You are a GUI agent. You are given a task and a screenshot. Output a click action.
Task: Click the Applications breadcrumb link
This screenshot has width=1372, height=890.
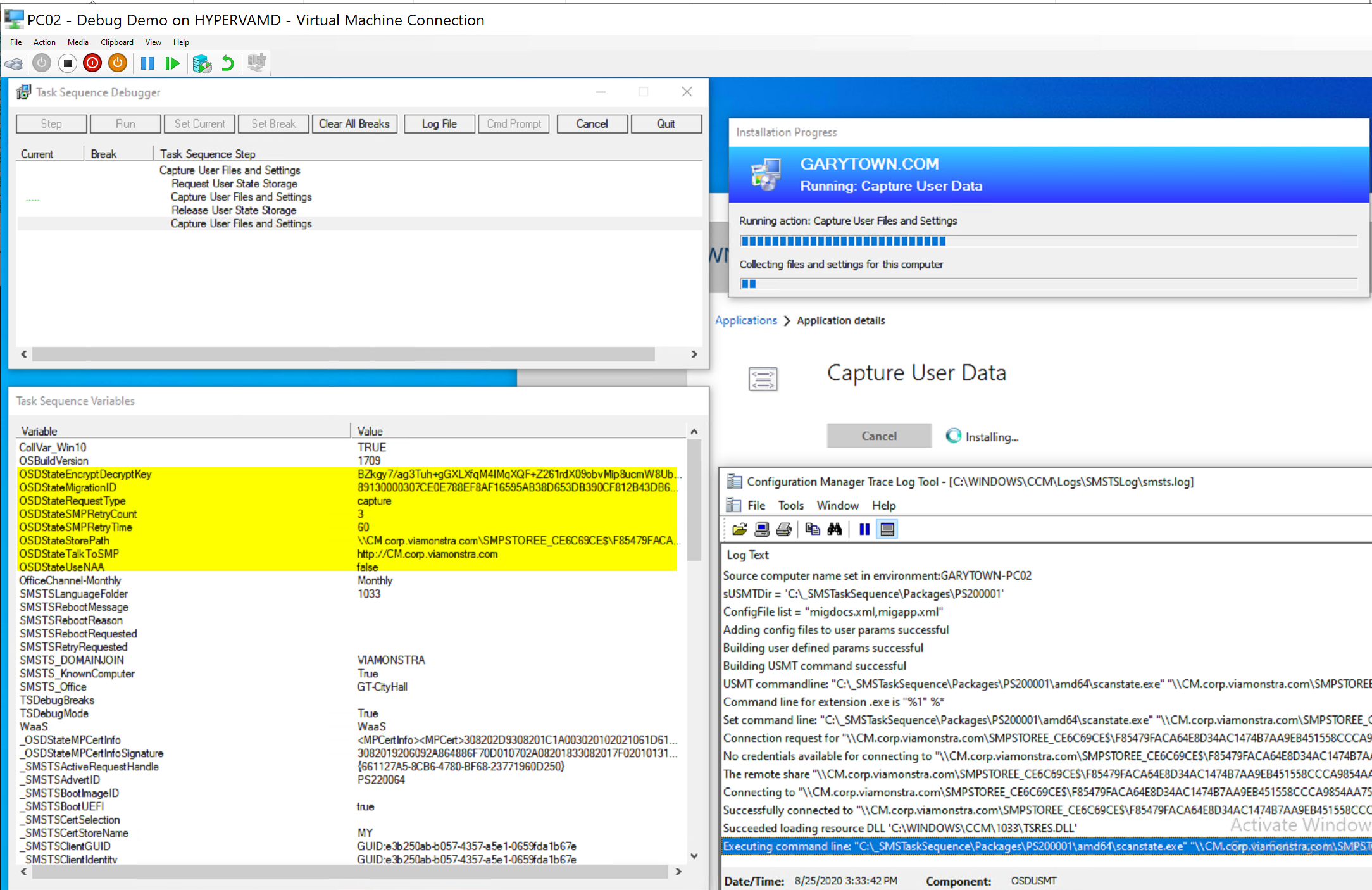(x=745, y=320)
